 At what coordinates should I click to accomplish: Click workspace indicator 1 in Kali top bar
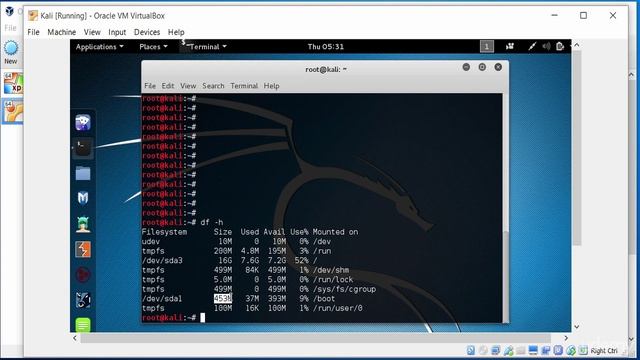tap(487, 47)
